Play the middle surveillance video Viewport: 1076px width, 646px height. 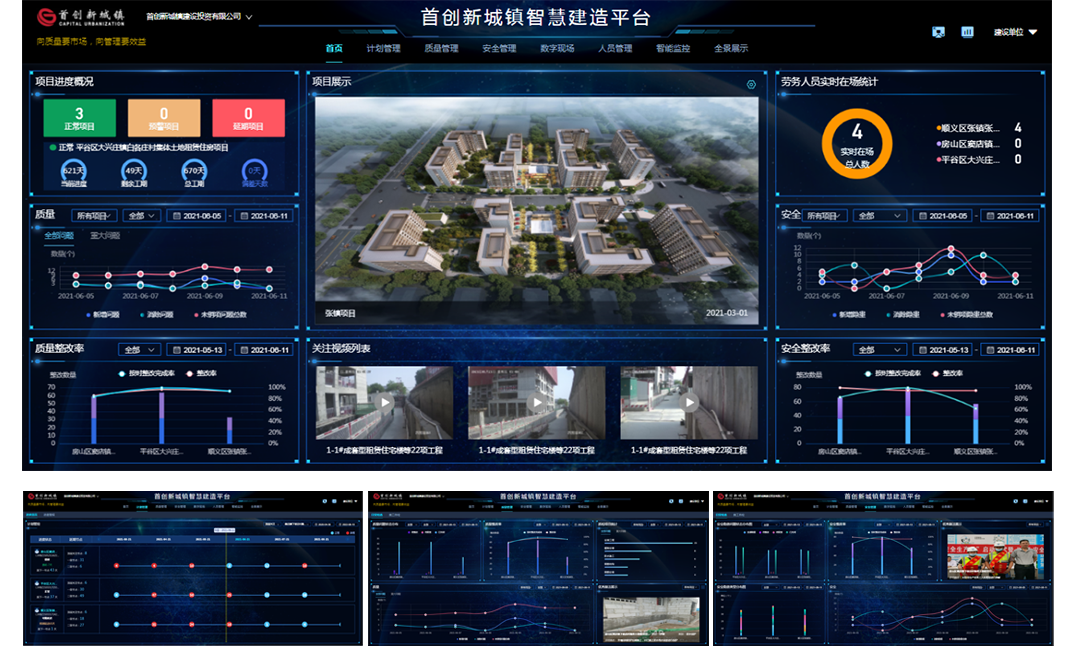[x=537, y=402]
